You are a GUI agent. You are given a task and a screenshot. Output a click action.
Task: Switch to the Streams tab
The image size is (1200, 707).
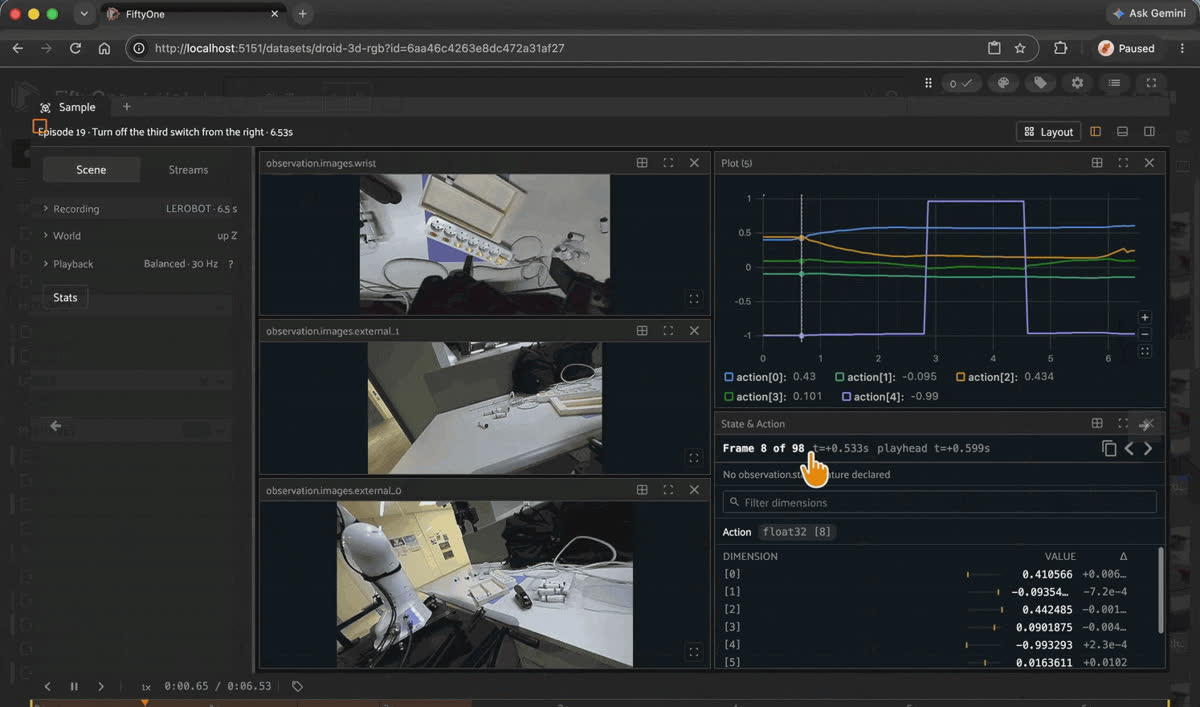pos(188,170)
